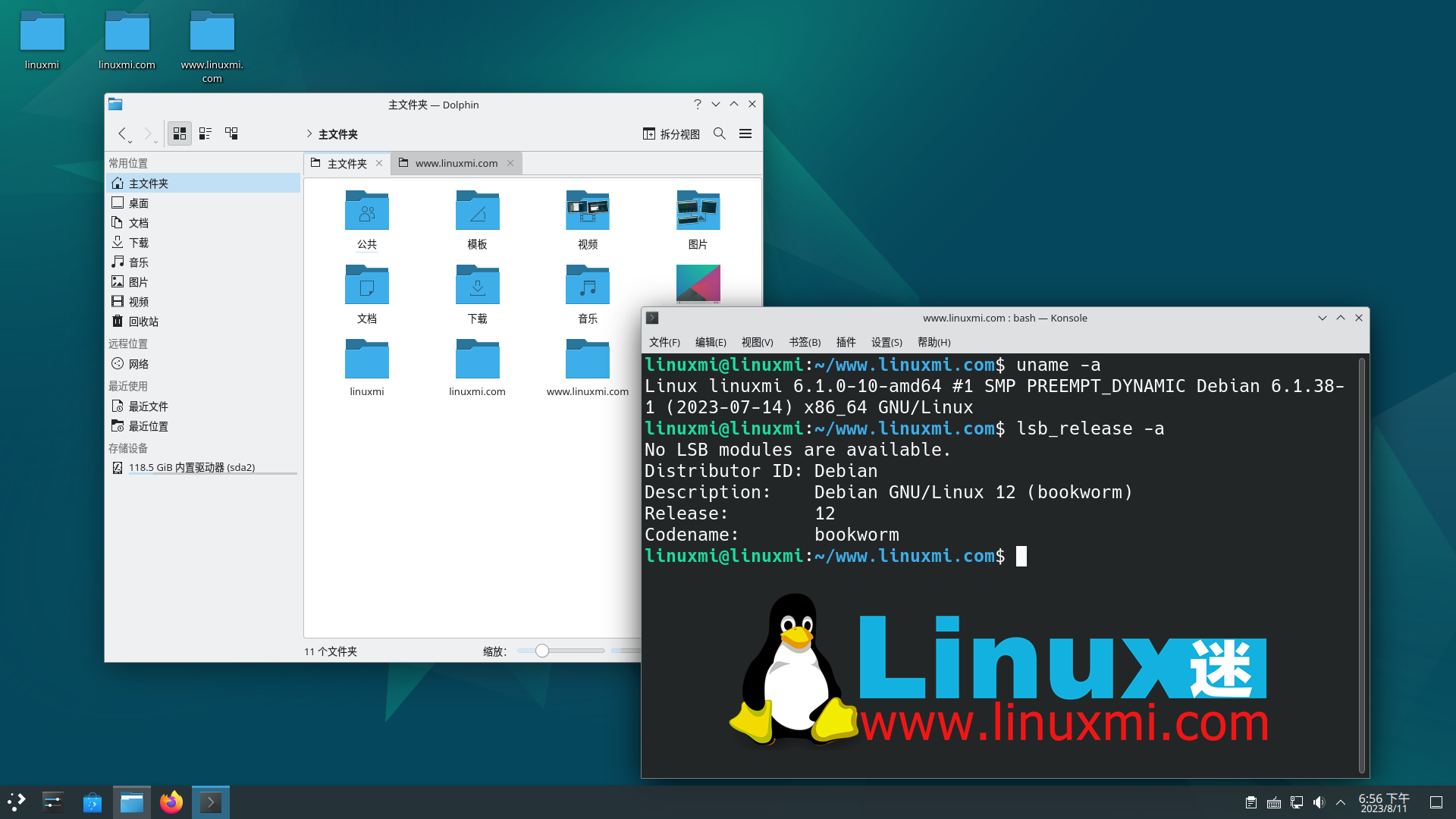Click Dolphin title bar help question mark

tap(697, 104)
